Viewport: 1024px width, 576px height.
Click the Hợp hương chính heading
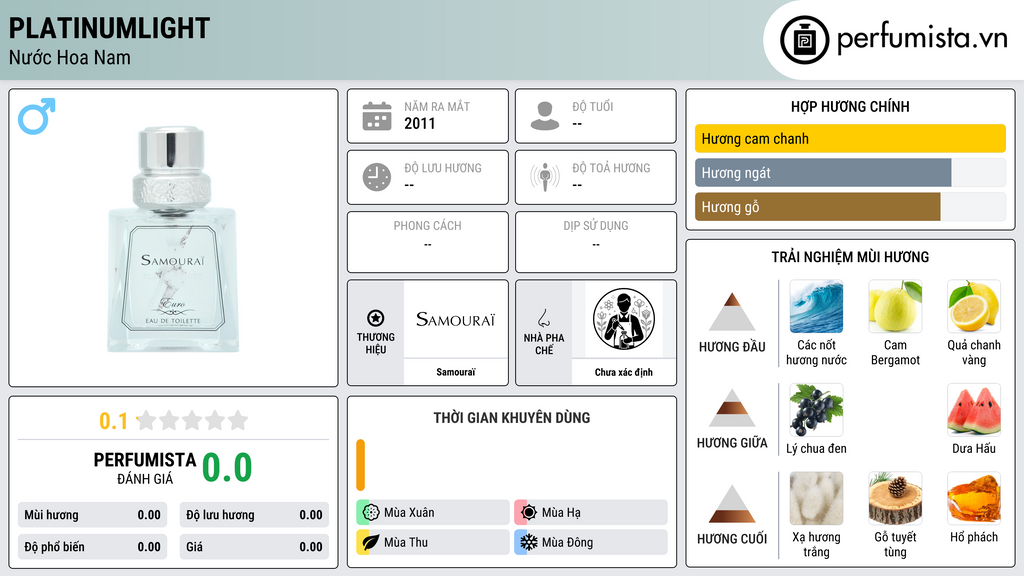(x=850, y=106)
